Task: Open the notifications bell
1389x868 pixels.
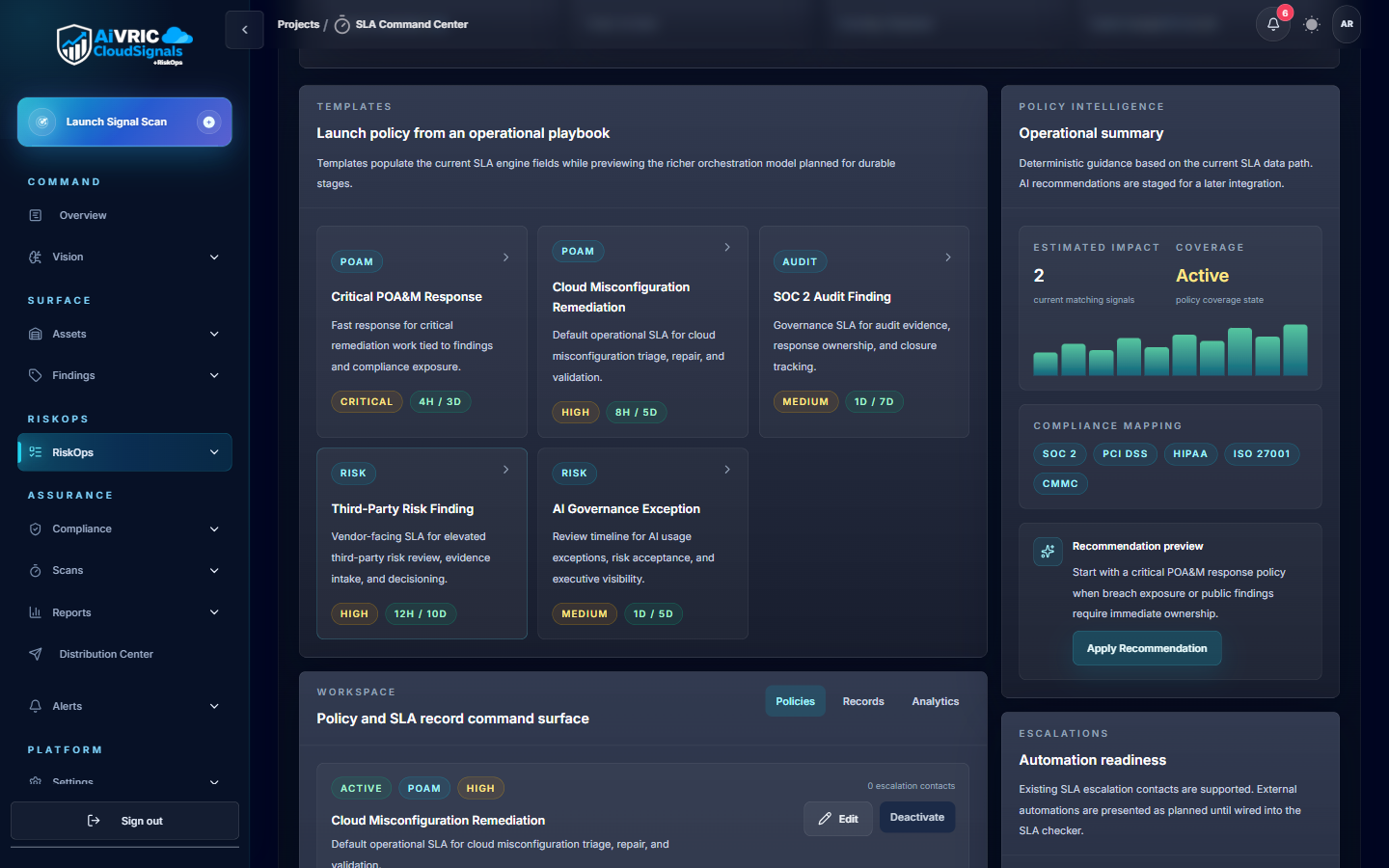Action: [1273, 24]
